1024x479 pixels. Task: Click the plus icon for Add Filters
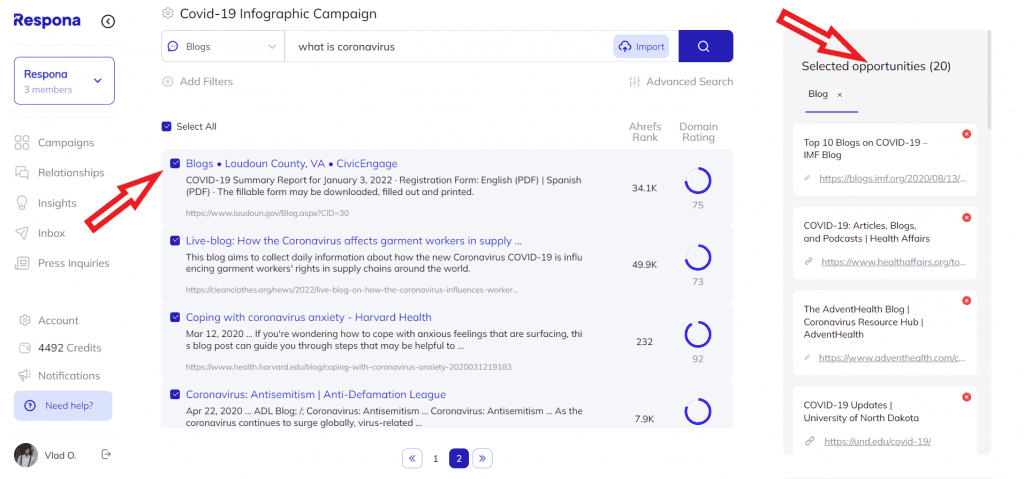pyautogui.click(x=168, y=82)
